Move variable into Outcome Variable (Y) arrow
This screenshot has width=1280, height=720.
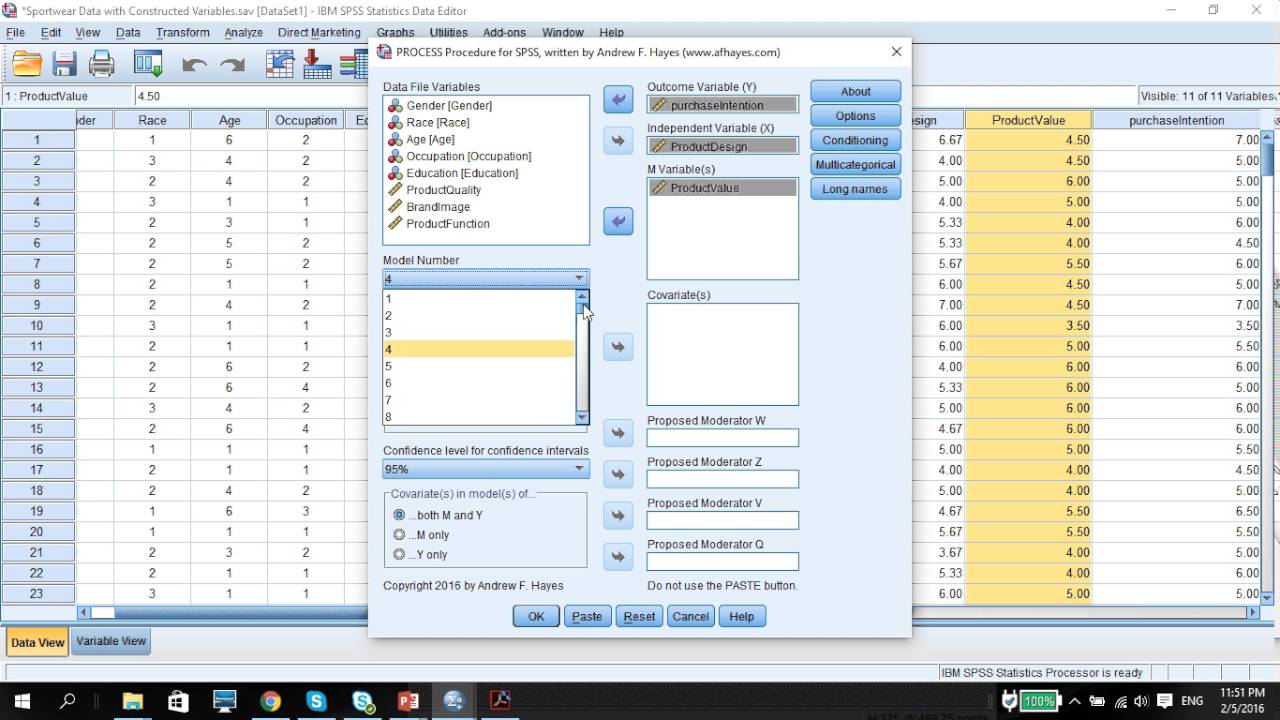click(x=618, y=99)
